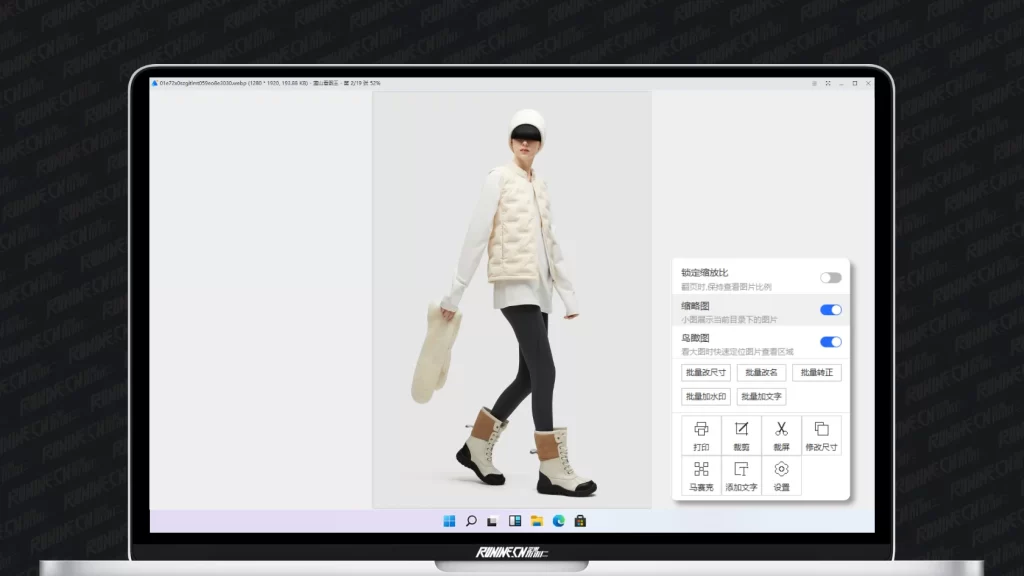Open the title bar menu icon left of fullscreen
1024x576 pixels.
pos(814,83)
